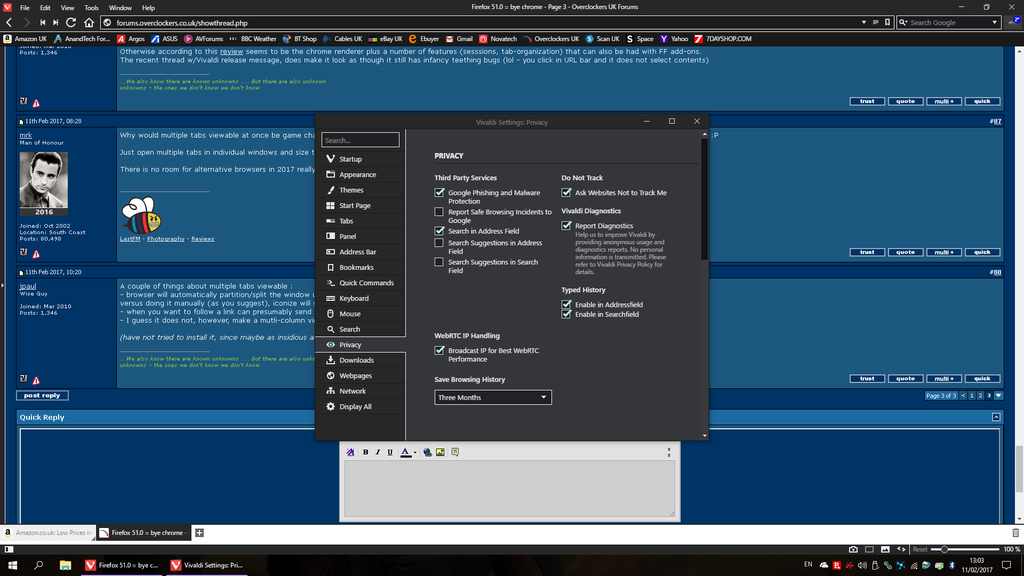Toggle italic in quick reply editor

pos(377,452)
